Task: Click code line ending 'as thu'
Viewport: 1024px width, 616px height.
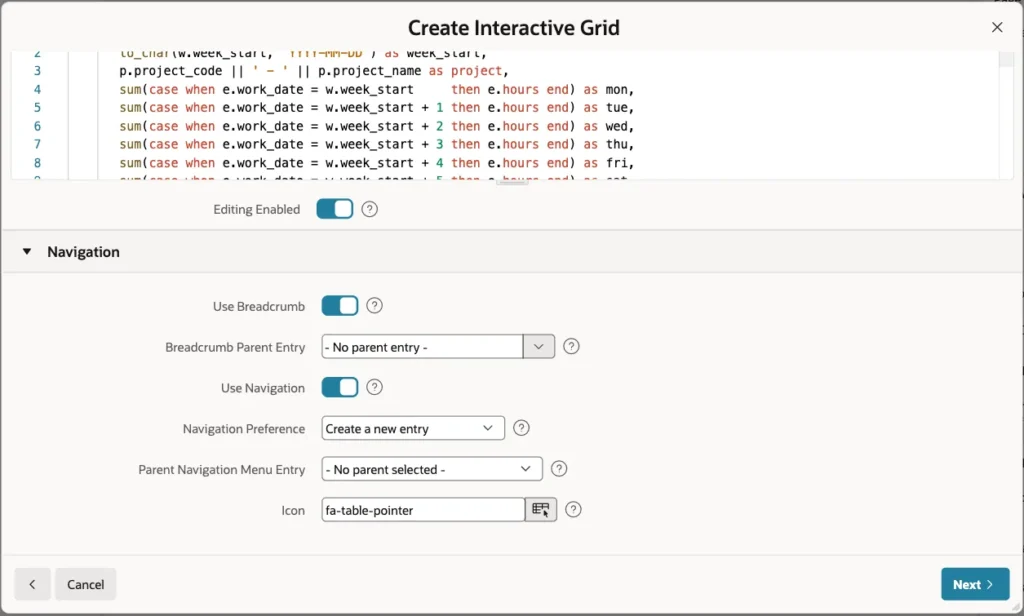Action: [x=377, y=144]
